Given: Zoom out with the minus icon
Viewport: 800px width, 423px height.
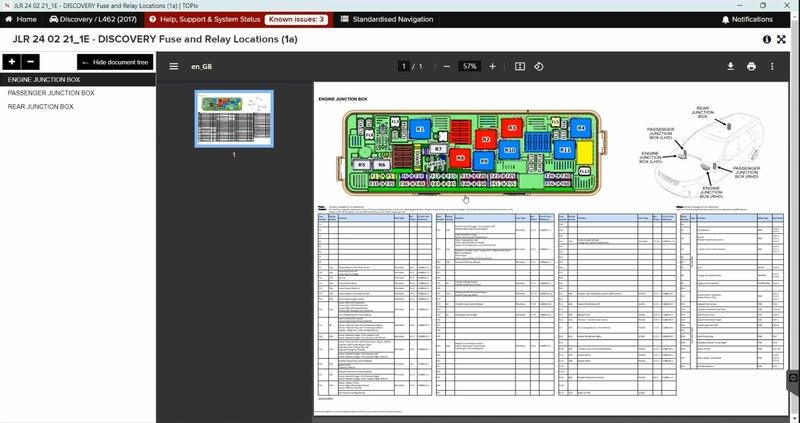Looking at the screenshot, I should [x=447, y=66].
